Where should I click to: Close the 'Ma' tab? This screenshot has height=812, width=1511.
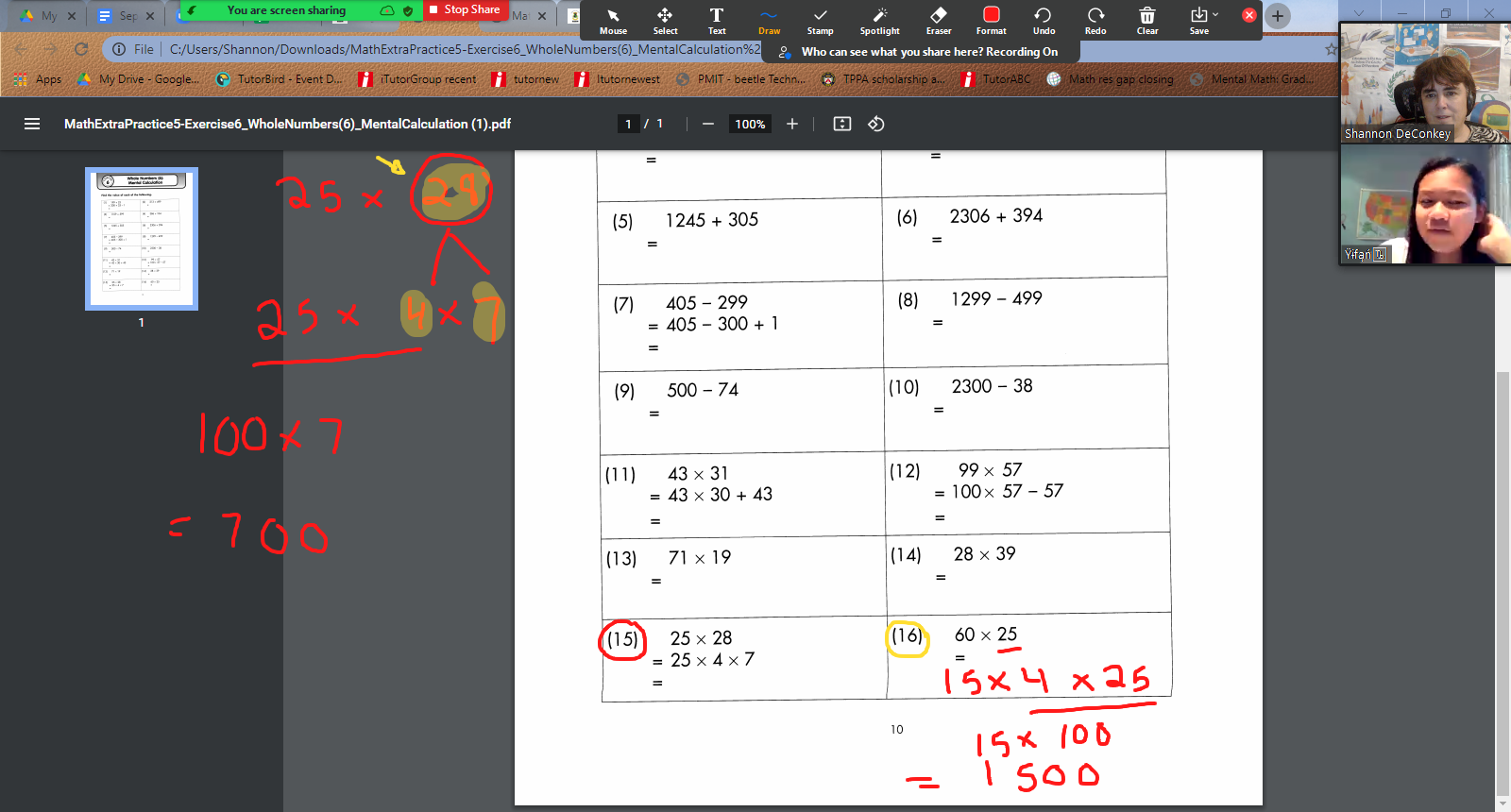click(542, 16)
